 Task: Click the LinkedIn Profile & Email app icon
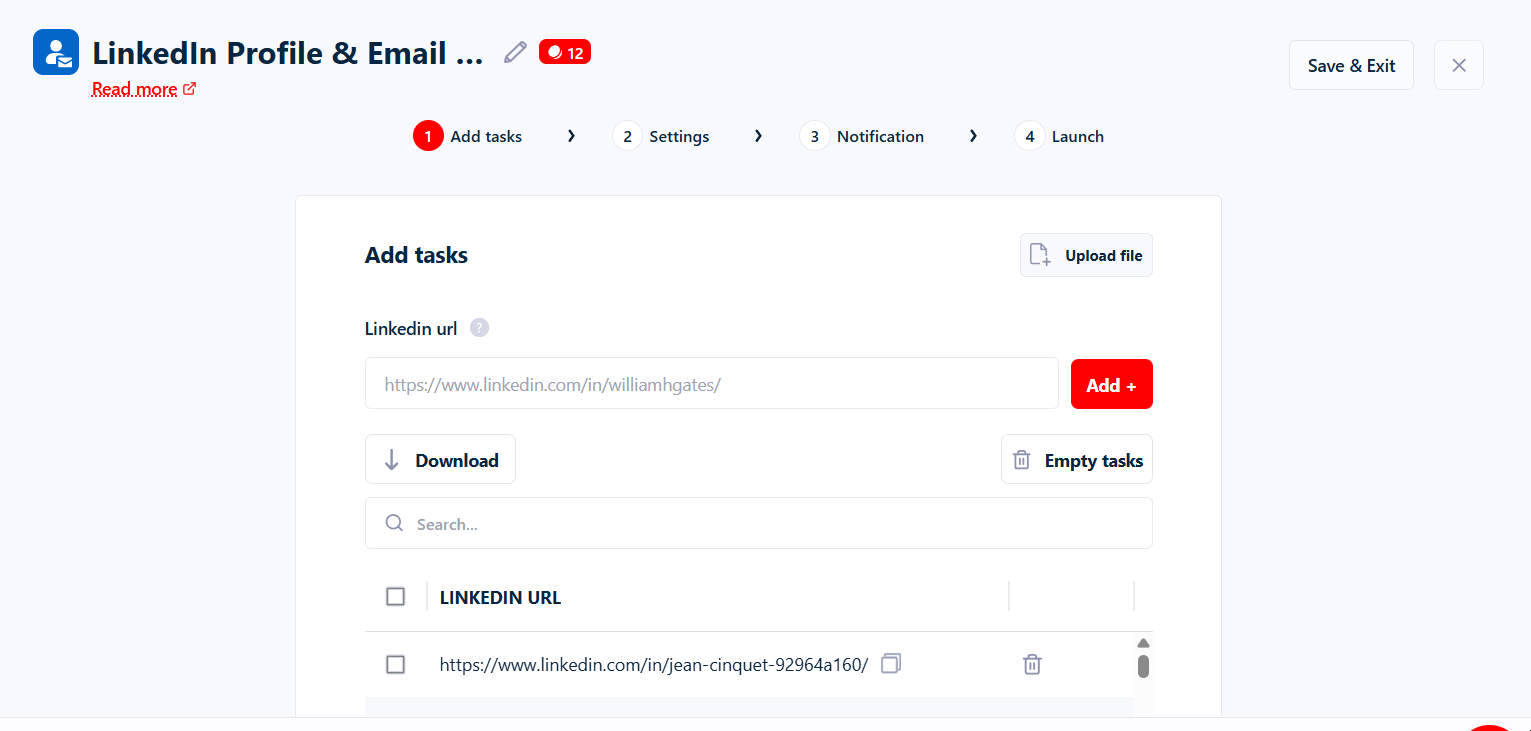tap(56, 52)
